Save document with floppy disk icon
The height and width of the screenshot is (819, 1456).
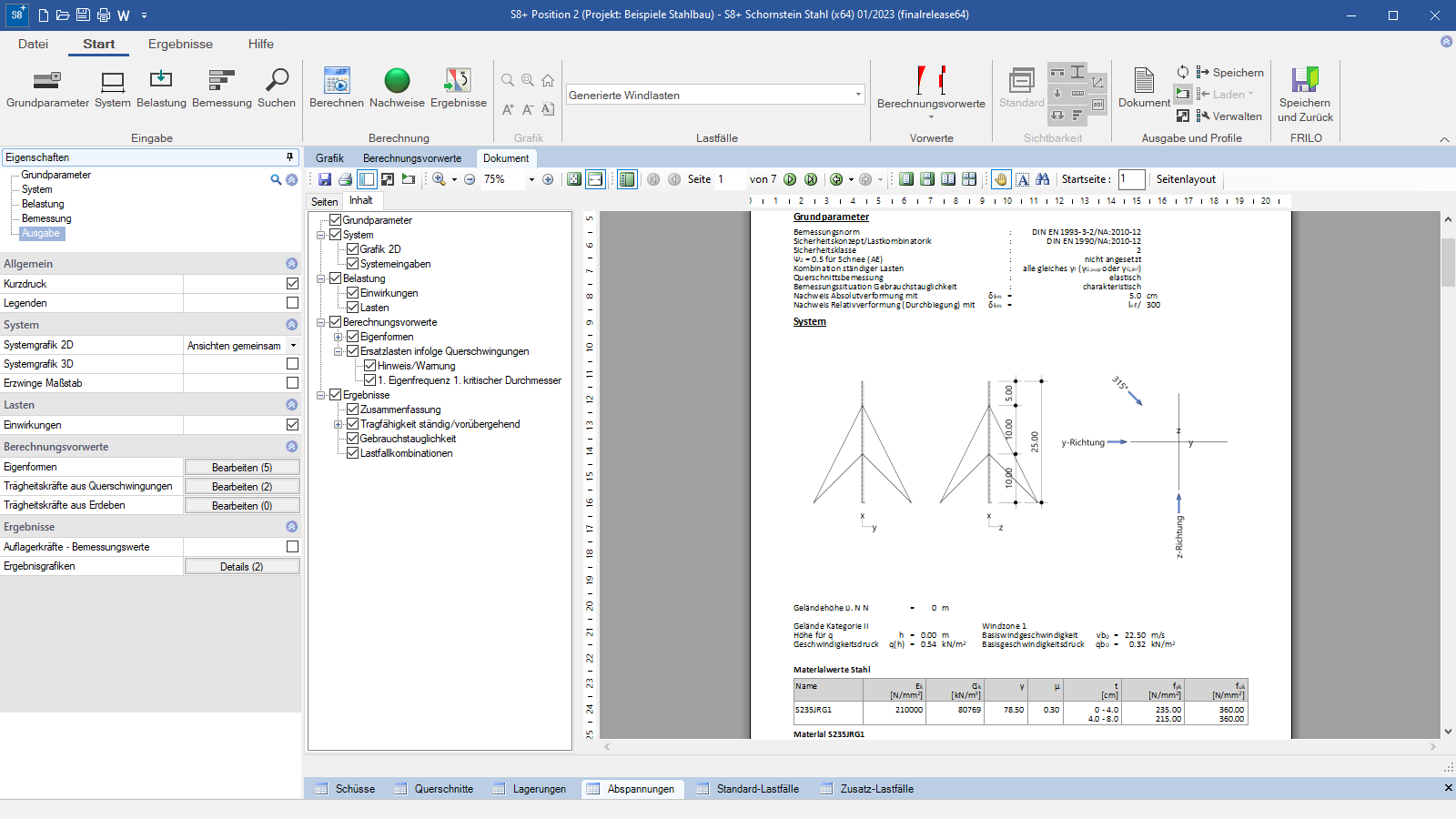[x=325, y=179]
